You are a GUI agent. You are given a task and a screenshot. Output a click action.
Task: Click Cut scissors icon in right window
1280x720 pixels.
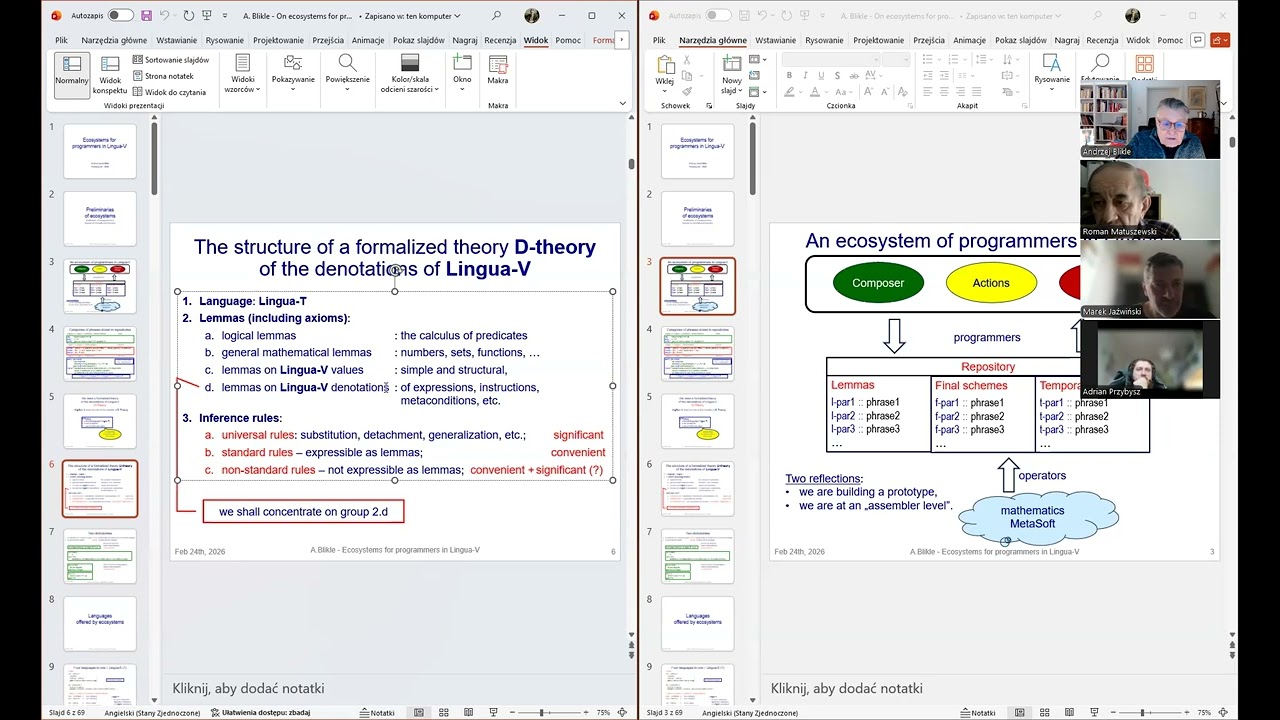tap(686, 61)
